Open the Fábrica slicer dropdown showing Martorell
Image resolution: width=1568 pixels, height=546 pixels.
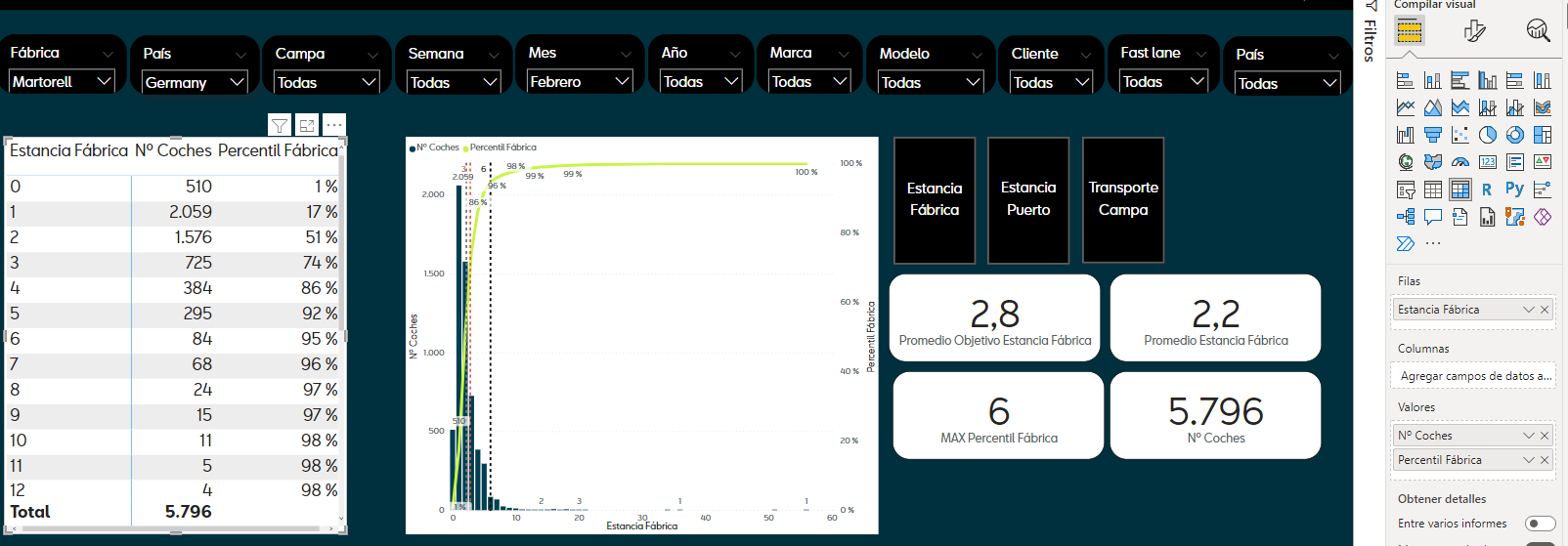coord(62,82)
